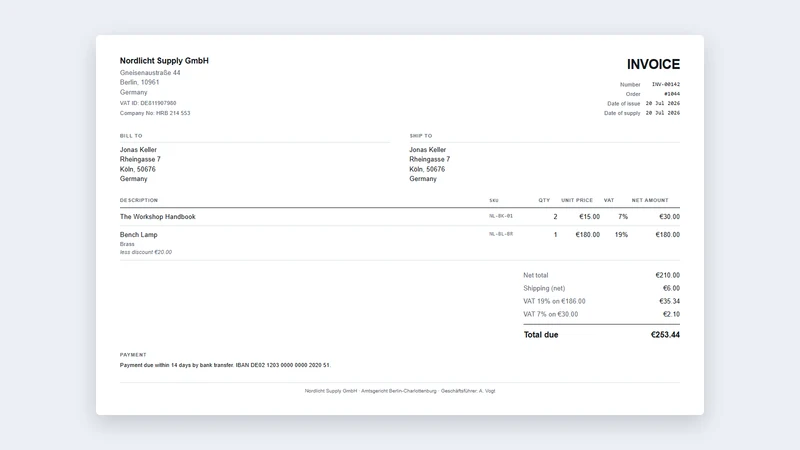Click the invoice number 'INV-00142'
The image size is (800, 450).
(x=666, y=84)
